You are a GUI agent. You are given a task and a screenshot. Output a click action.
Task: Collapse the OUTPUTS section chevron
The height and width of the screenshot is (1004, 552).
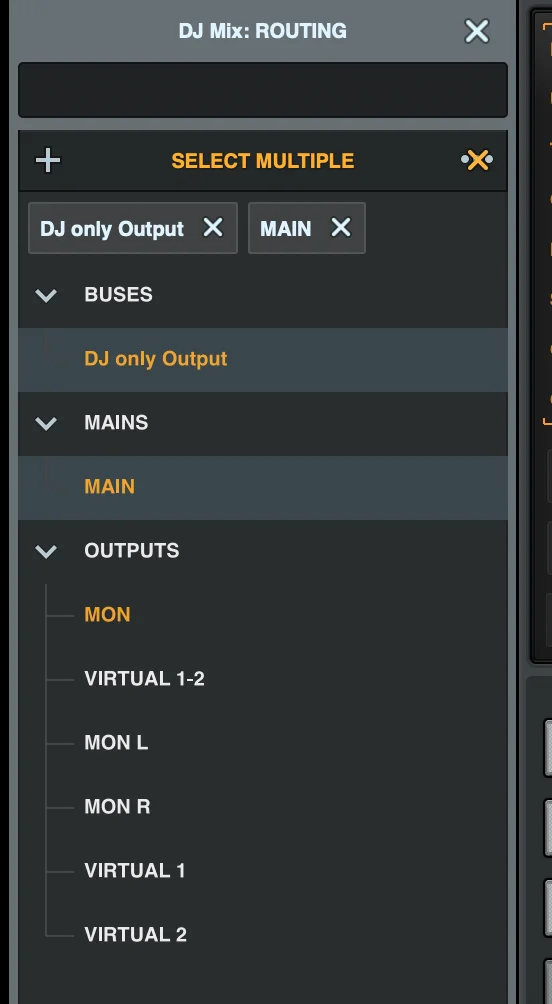[46, 551]
